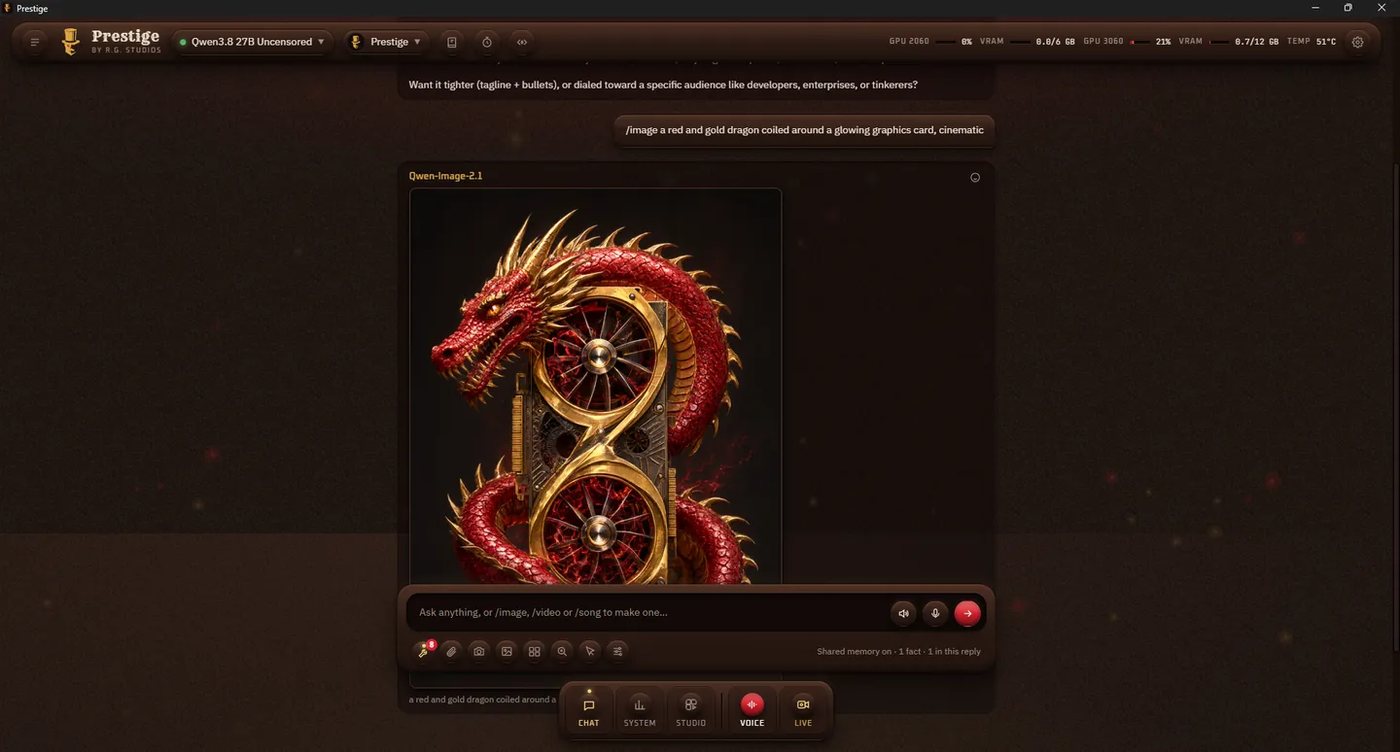Click the TEMP 51°C readout

click(1311, 42)
